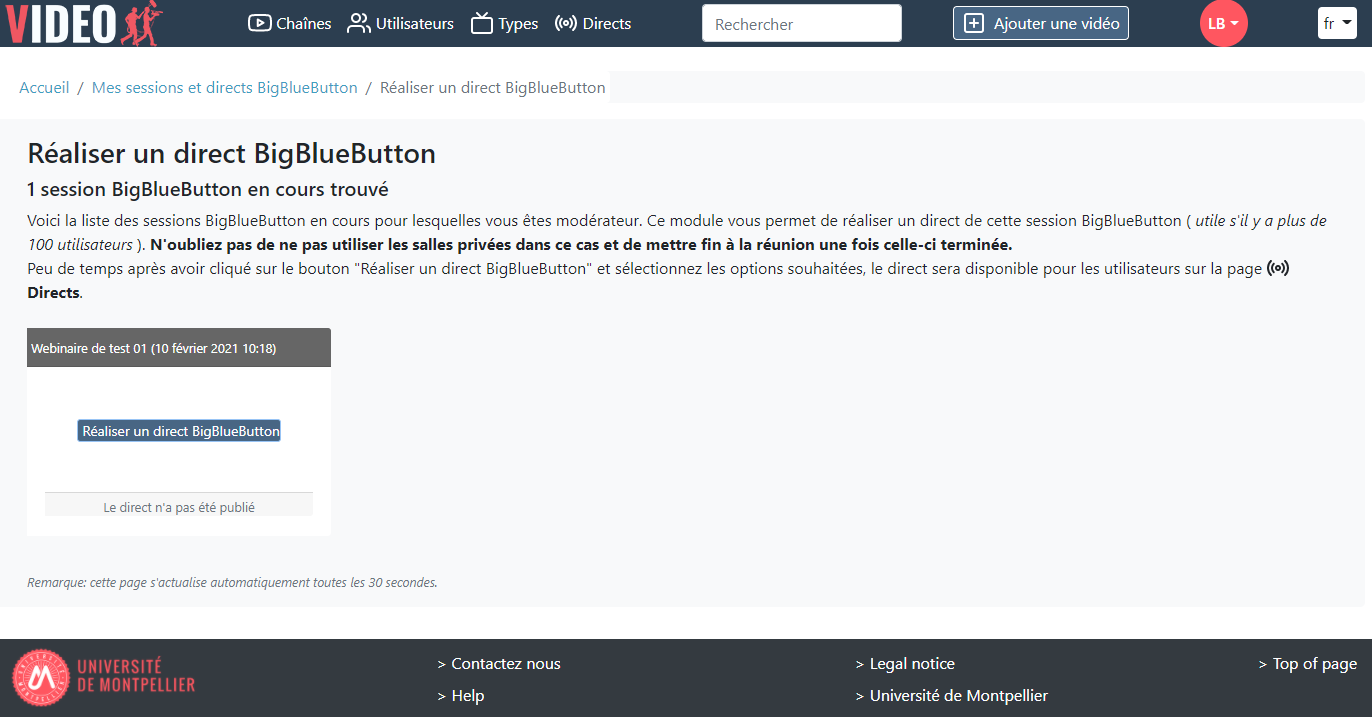Follow the Contactez nous footer link
The image size is (1372, 717).
coord(505,664)
